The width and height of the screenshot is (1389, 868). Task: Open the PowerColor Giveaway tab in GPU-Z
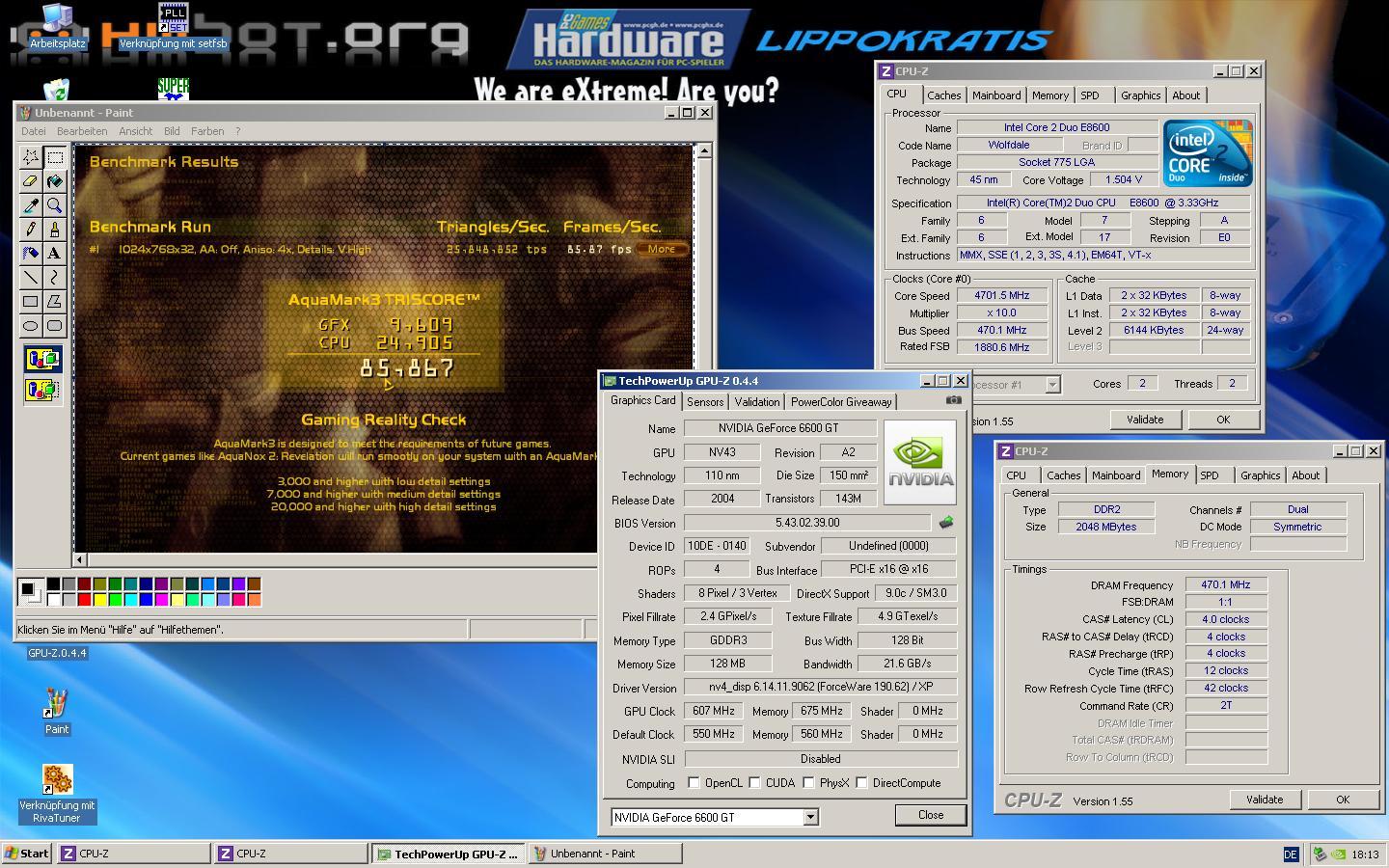tap(842, 402)
